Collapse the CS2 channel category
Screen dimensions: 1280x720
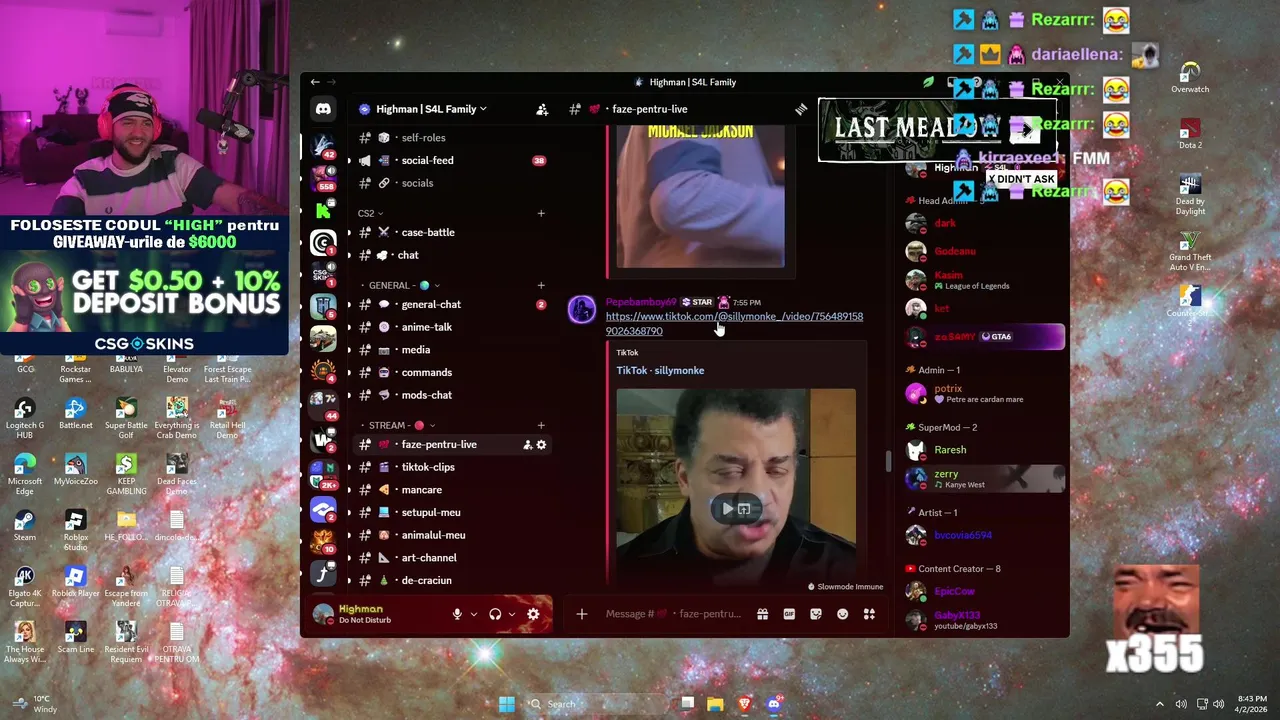[x=371, y=213]
